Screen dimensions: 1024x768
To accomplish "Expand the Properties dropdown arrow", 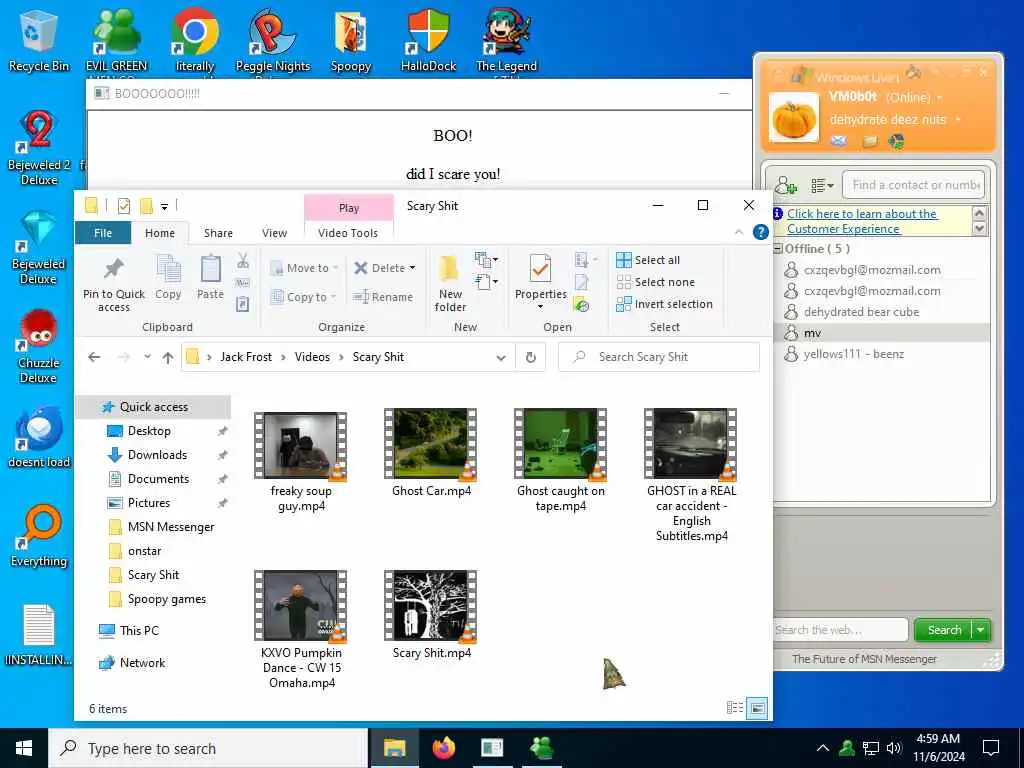I will (x=540, y=307).
